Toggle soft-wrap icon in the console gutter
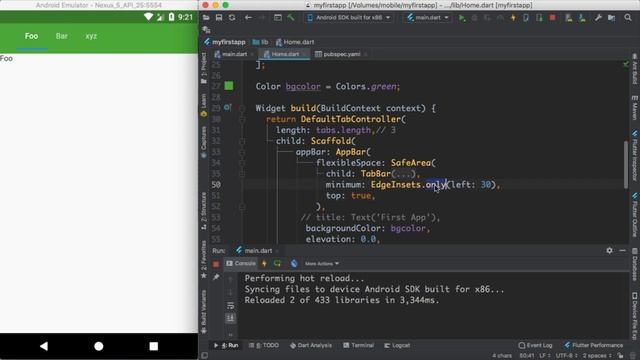This screenshot has width=640, height=360. point(231,305)
